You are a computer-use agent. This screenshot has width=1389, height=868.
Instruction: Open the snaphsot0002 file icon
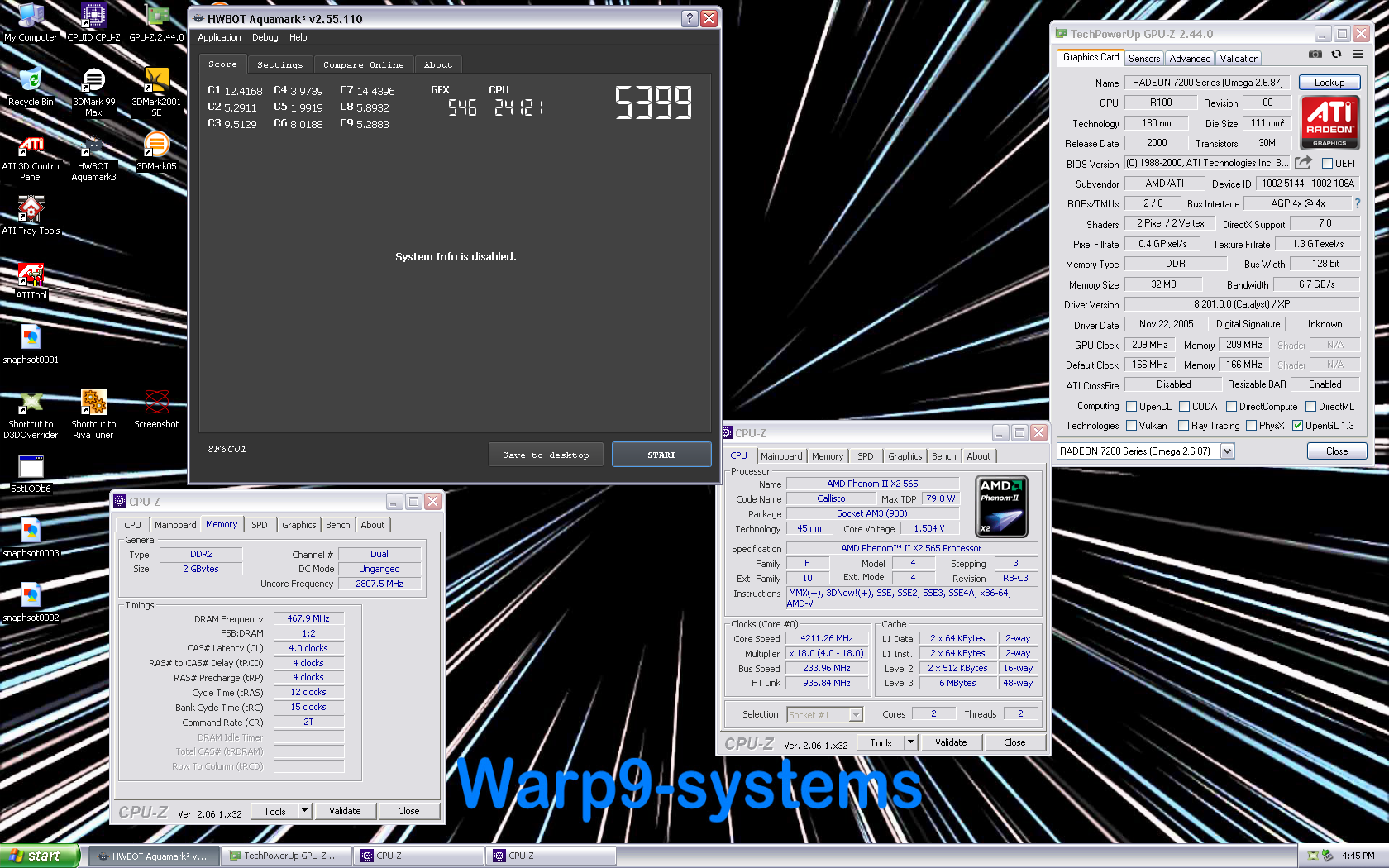pyautogui.click(x=31, y=603)
